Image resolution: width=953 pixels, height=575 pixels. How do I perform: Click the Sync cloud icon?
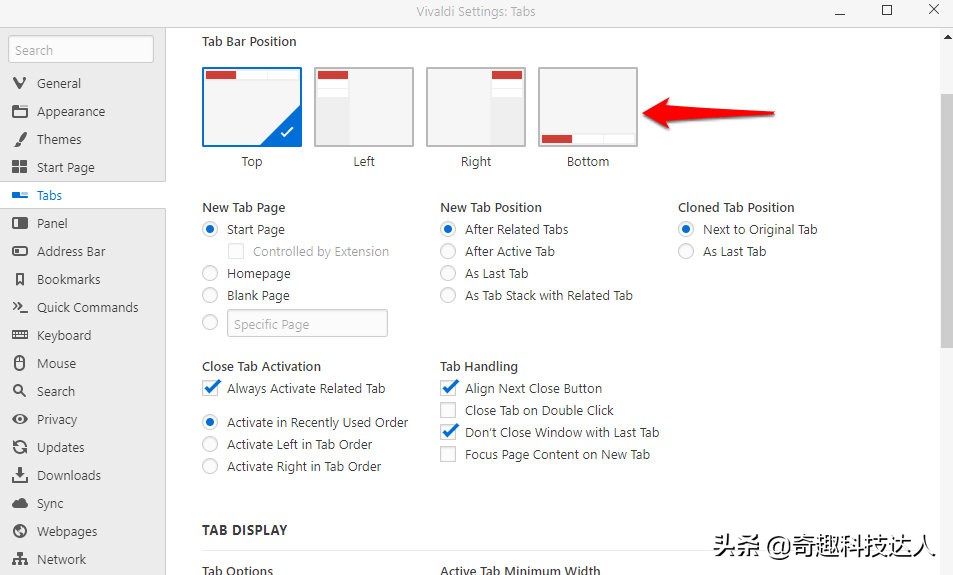coord(19,503)
